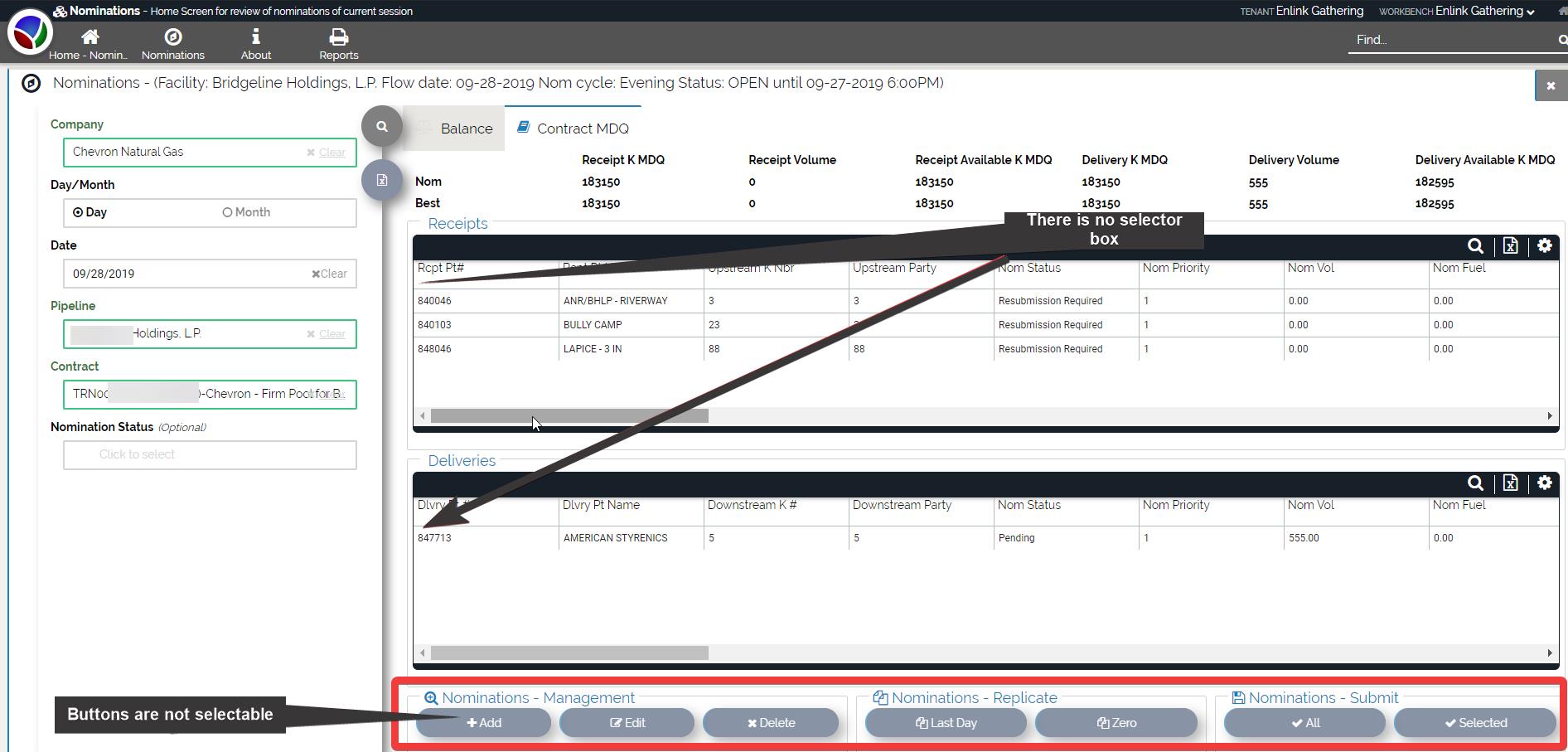Open the Contract selection dropdown
Viewport: 1568px width, 752px height.
[210, 395]
